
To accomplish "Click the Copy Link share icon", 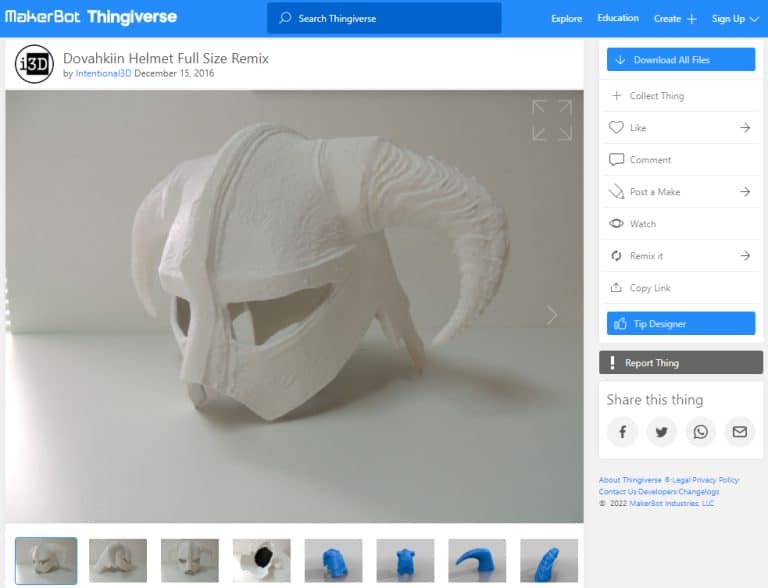I will (616, 287).
